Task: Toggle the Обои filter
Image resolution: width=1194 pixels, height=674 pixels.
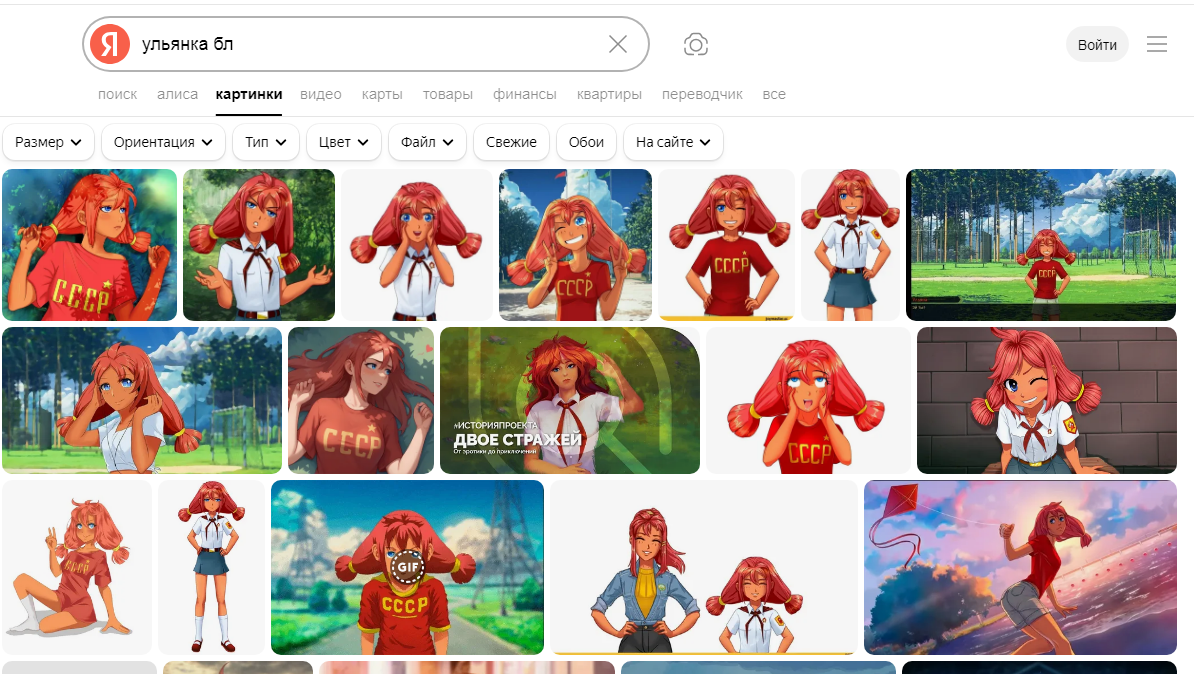Action: [586, 142]
